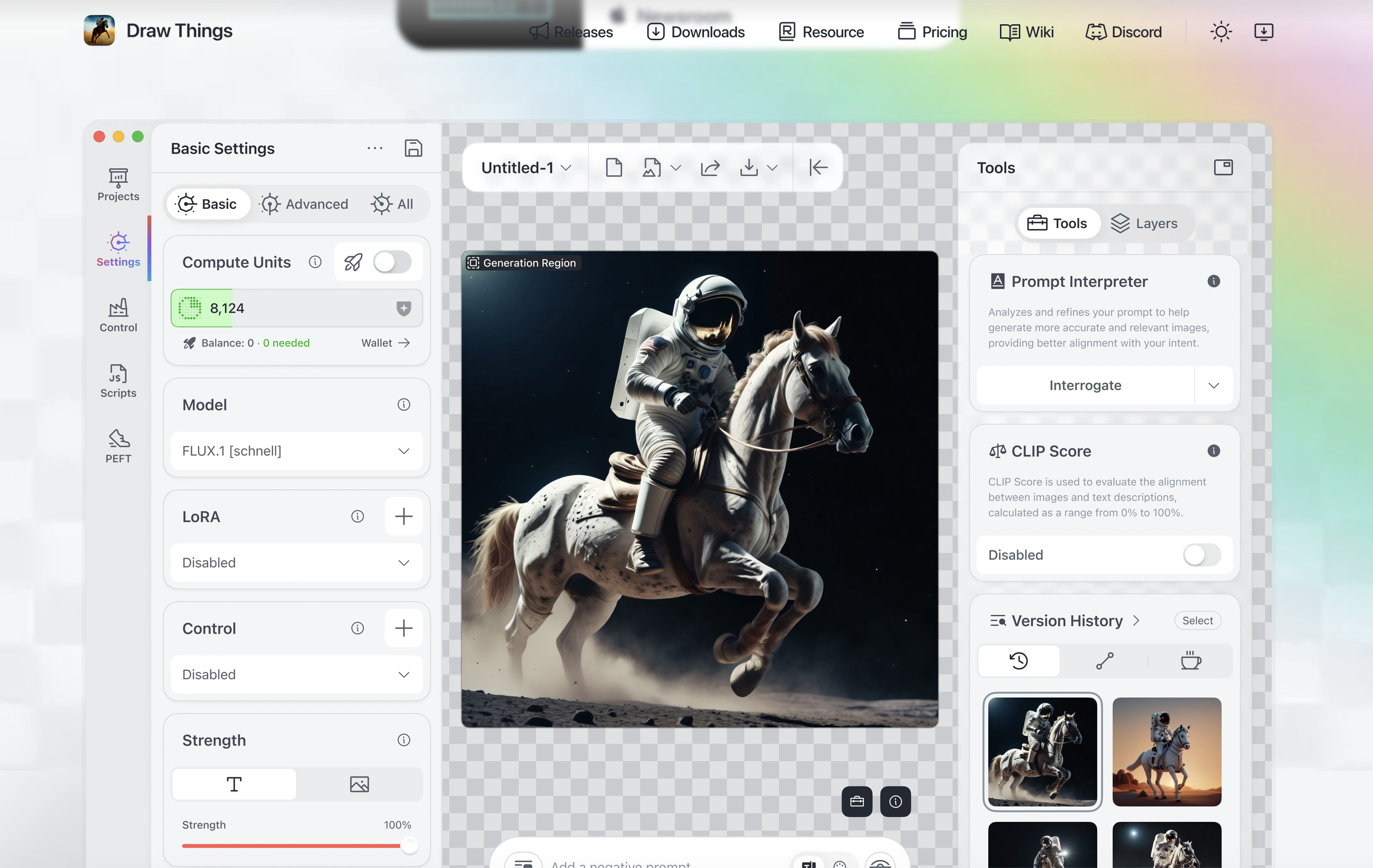The height and width of the screenshot is (868, 1373).
Task: Click the save icon beside Basic Settings
Action: (413, 148)
